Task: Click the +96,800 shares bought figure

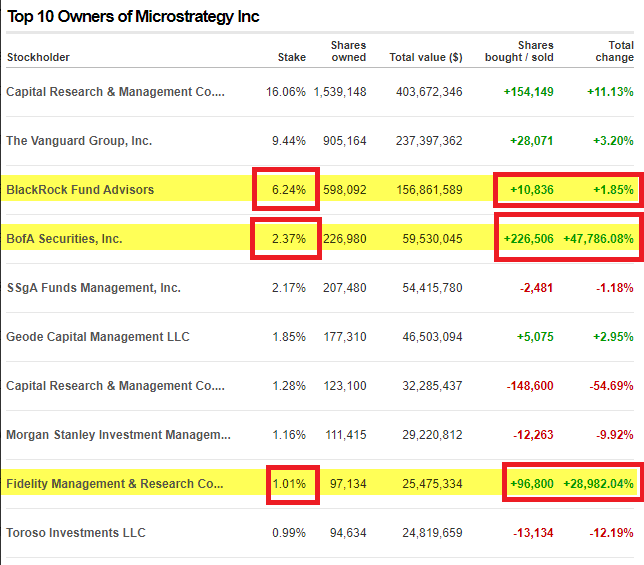Action: [x=532, y=484]
